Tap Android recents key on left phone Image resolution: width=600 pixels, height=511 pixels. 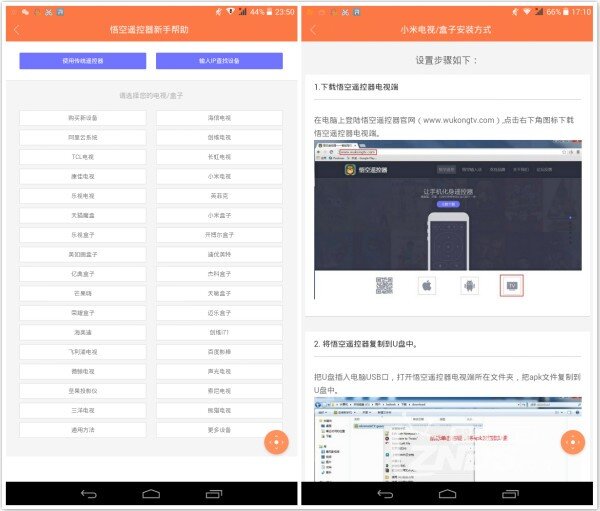pos(214,494)
